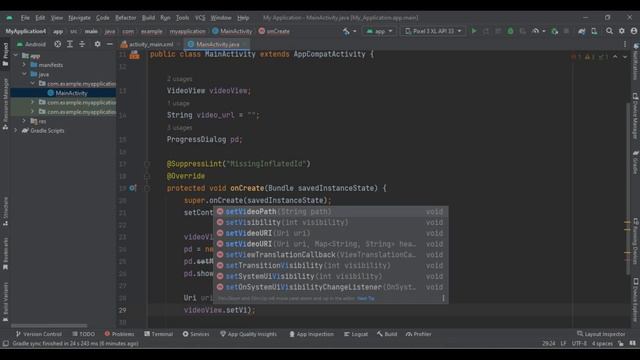Click the green Debug app bug icon
The image size is (640, 360).
510,31
